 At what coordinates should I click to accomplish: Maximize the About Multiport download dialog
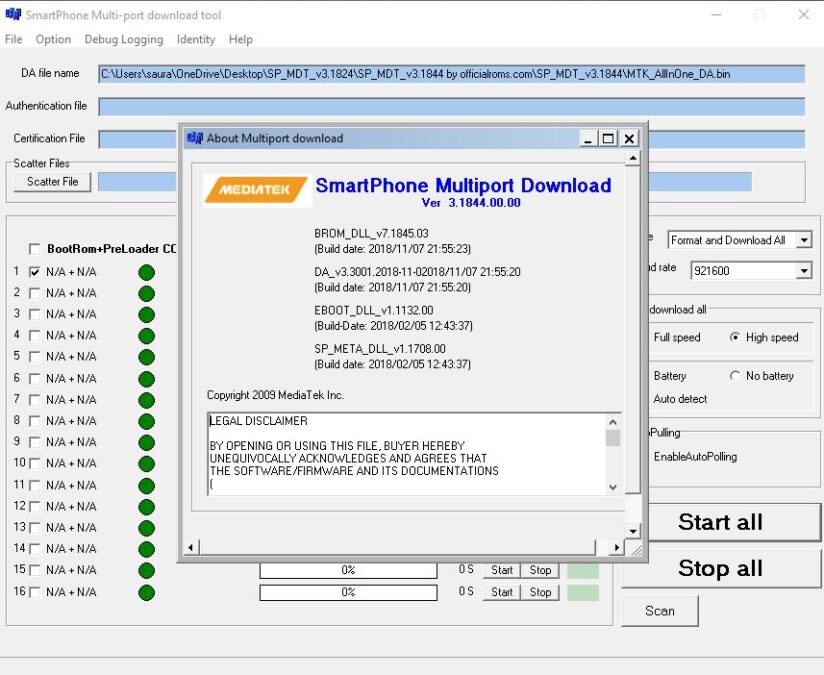pyautogui.click(x=608, y=139)
